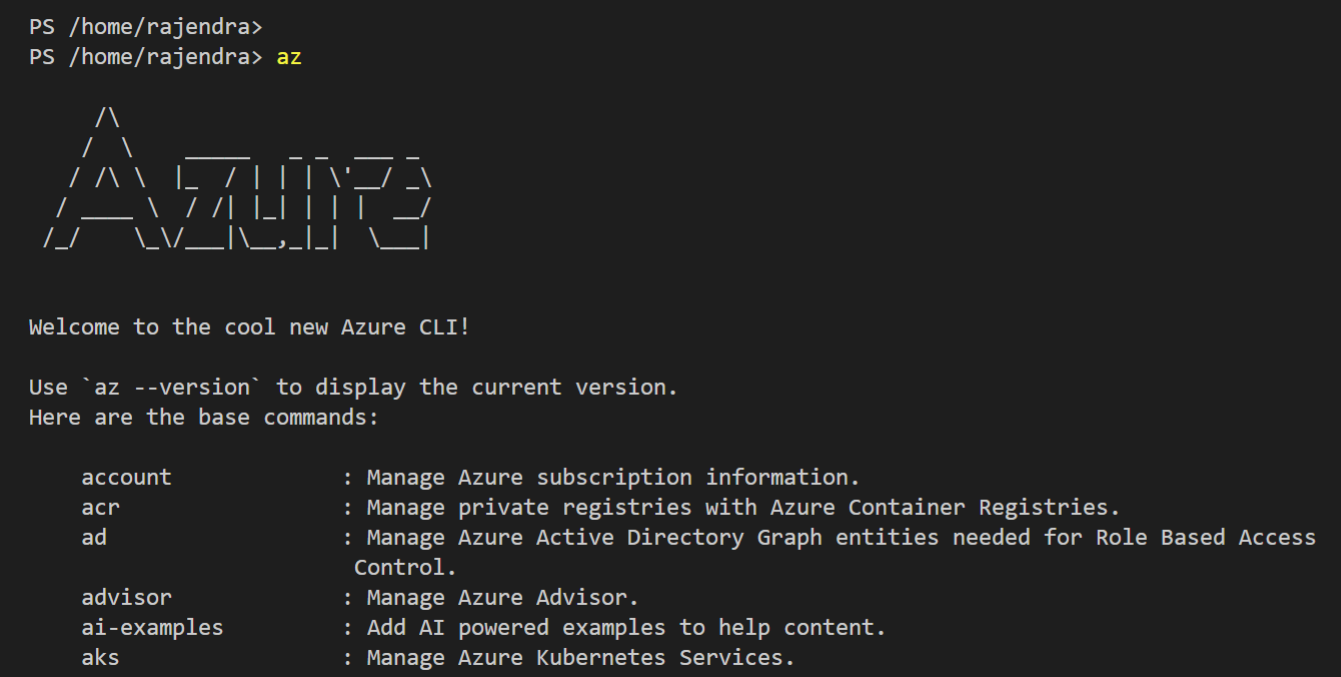Click the "Manage Azure Advisor." description
Viewport: 1341px width, 677px height.
pos(502,597)
